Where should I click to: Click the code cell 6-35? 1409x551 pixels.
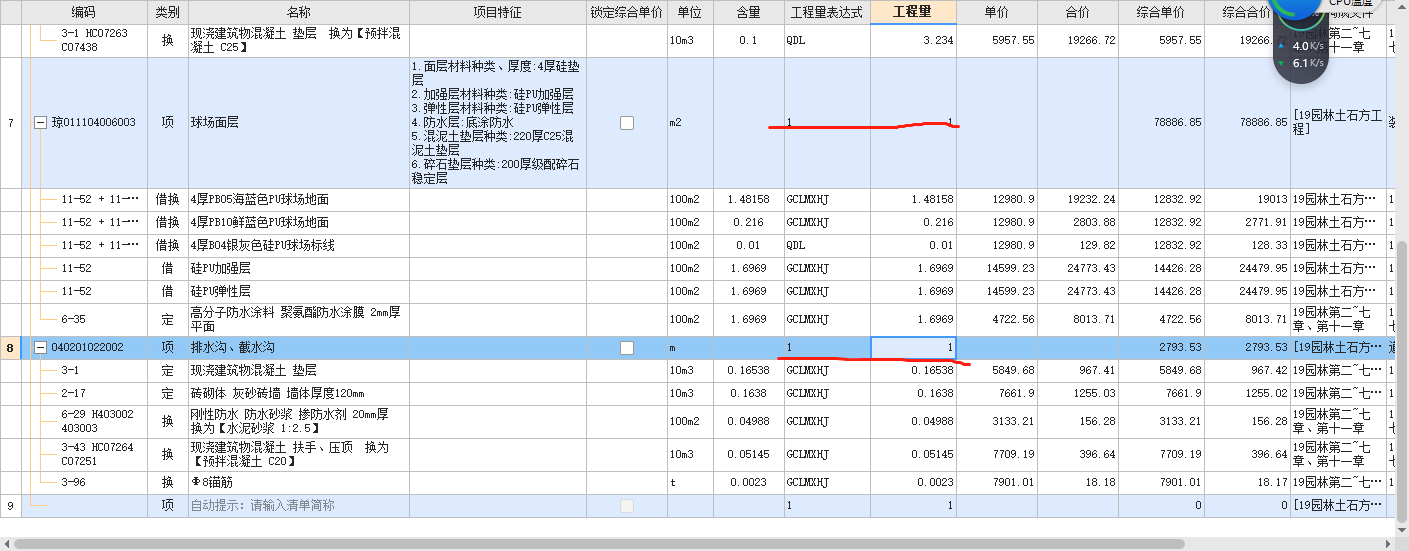pyautogui.click(x=85, y=320)
